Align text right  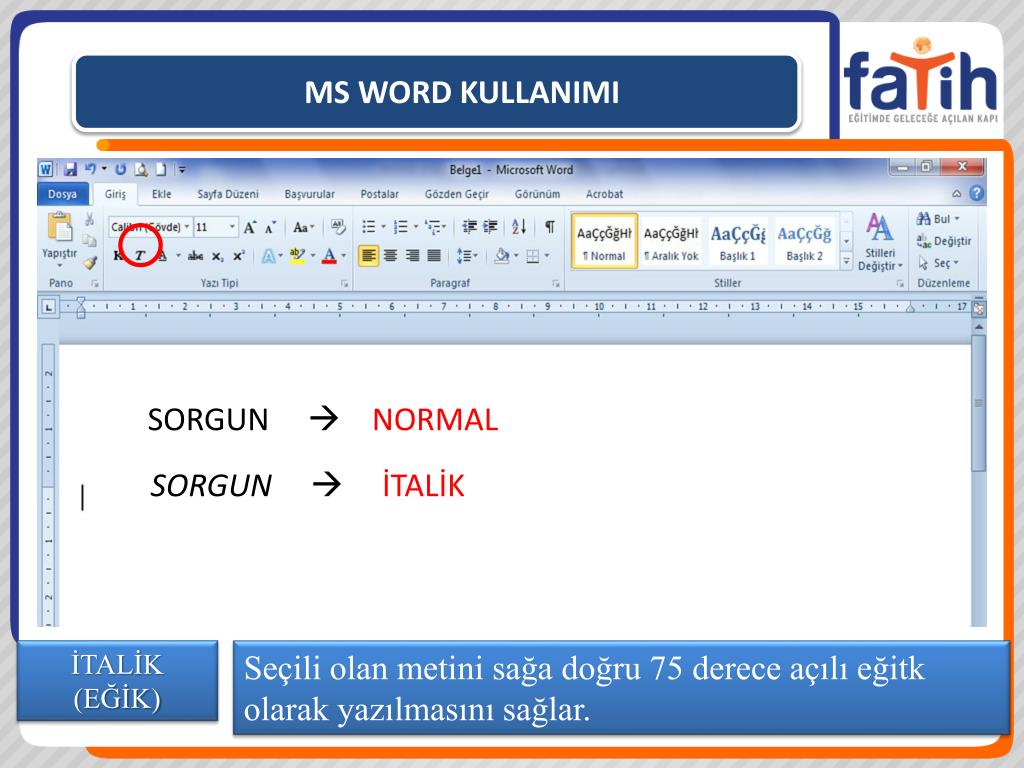(412, 255)
